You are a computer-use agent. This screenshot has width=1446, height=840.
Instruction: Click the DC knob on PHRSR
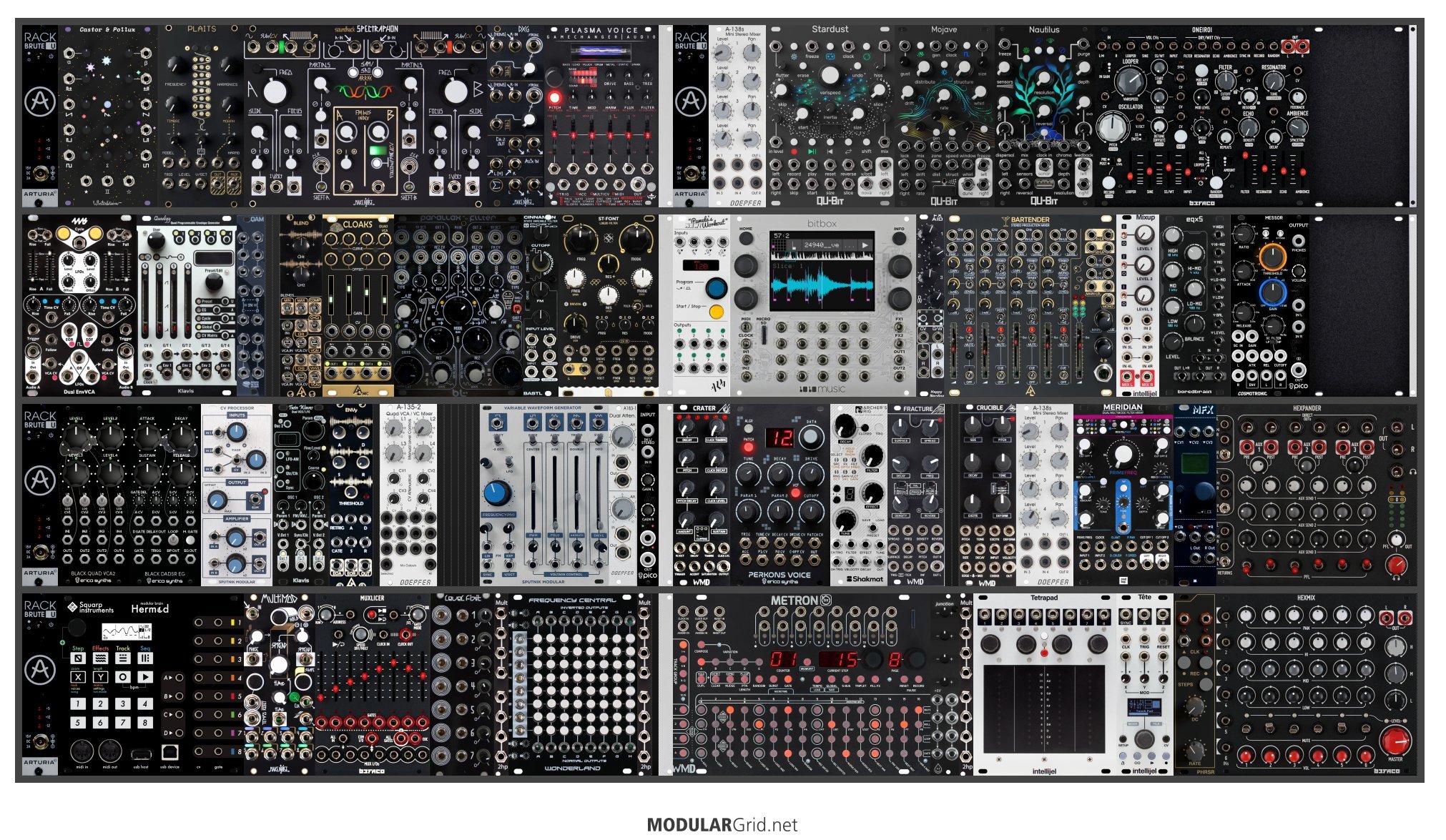pos(1195,707)
